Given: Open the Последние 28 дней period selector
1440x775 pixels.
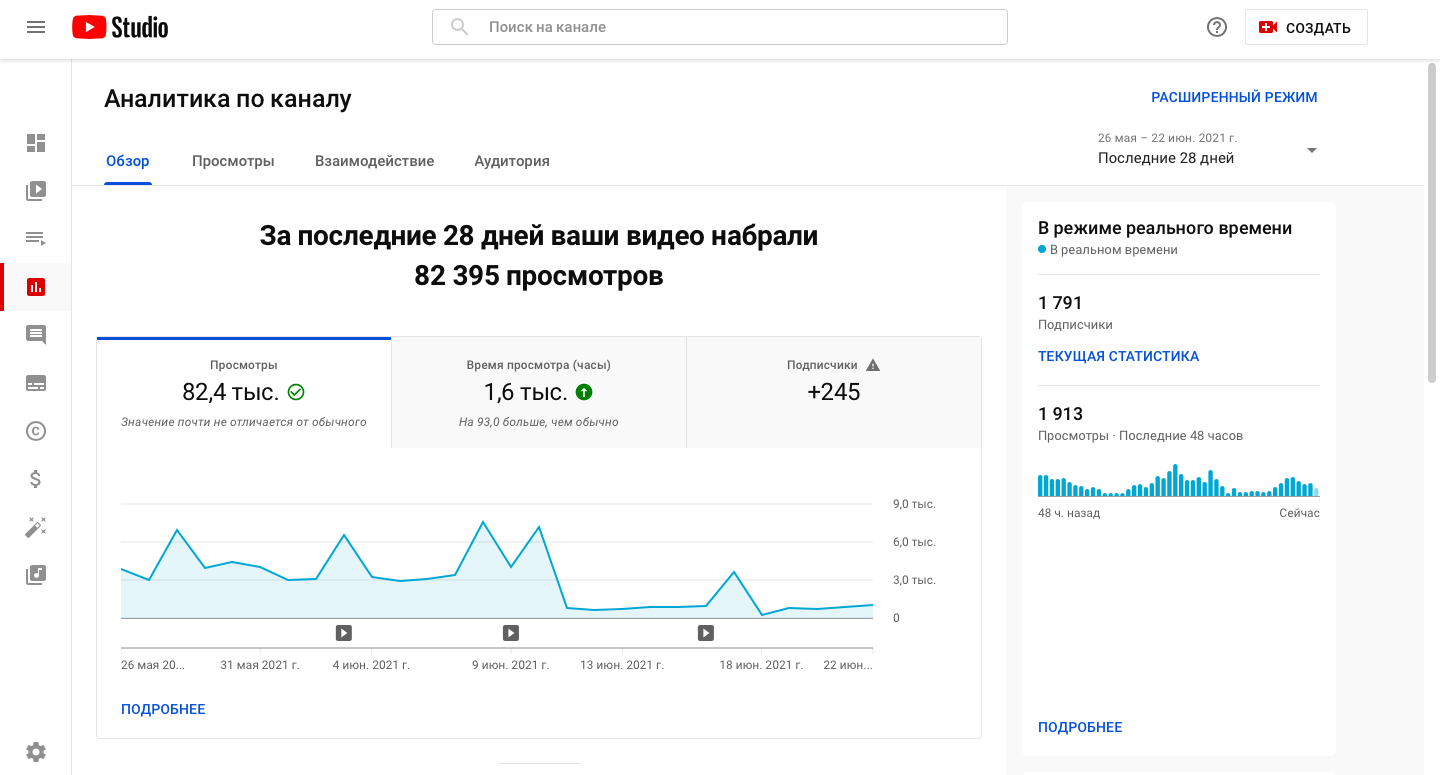Looking at the screenshot, I should point(1208,149).
